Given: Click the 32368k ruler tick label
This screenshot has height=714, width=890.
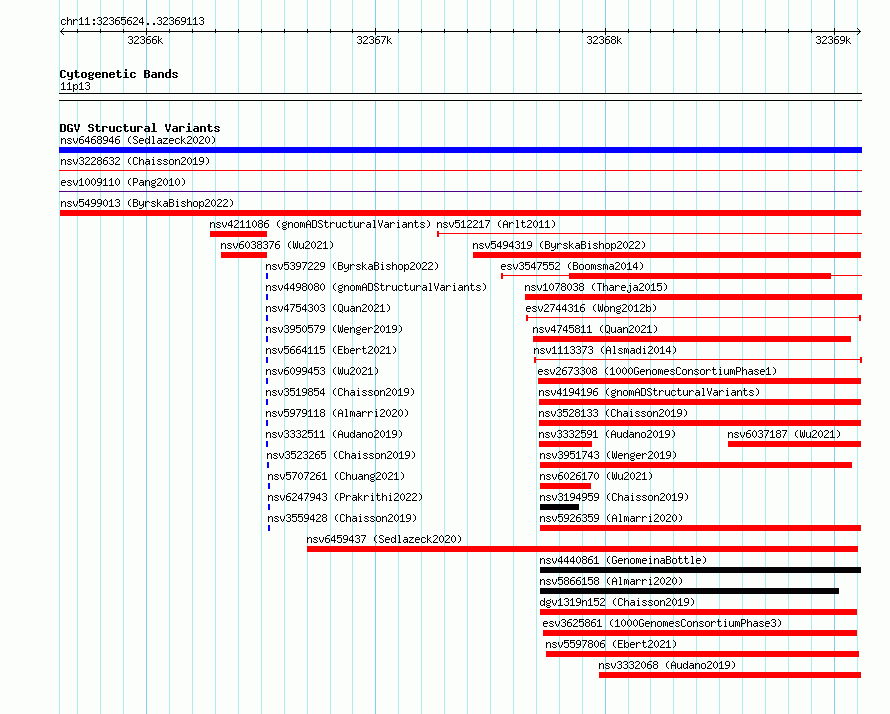Looking at the screenshot, I should pos(604,40).
